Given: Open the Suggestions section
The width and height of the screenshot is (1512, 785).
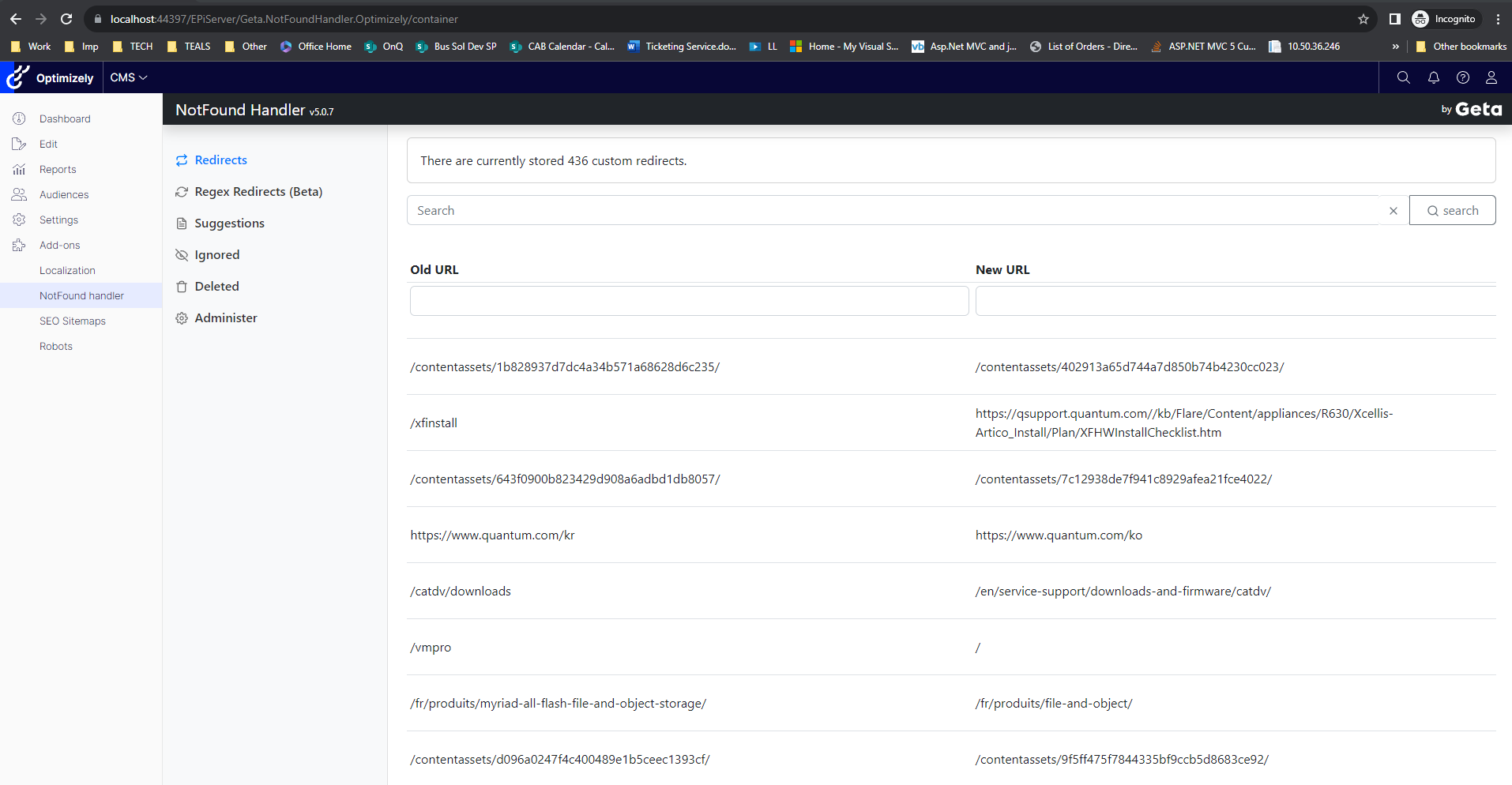Looking at the screenshot, I should tap(229, 223).
